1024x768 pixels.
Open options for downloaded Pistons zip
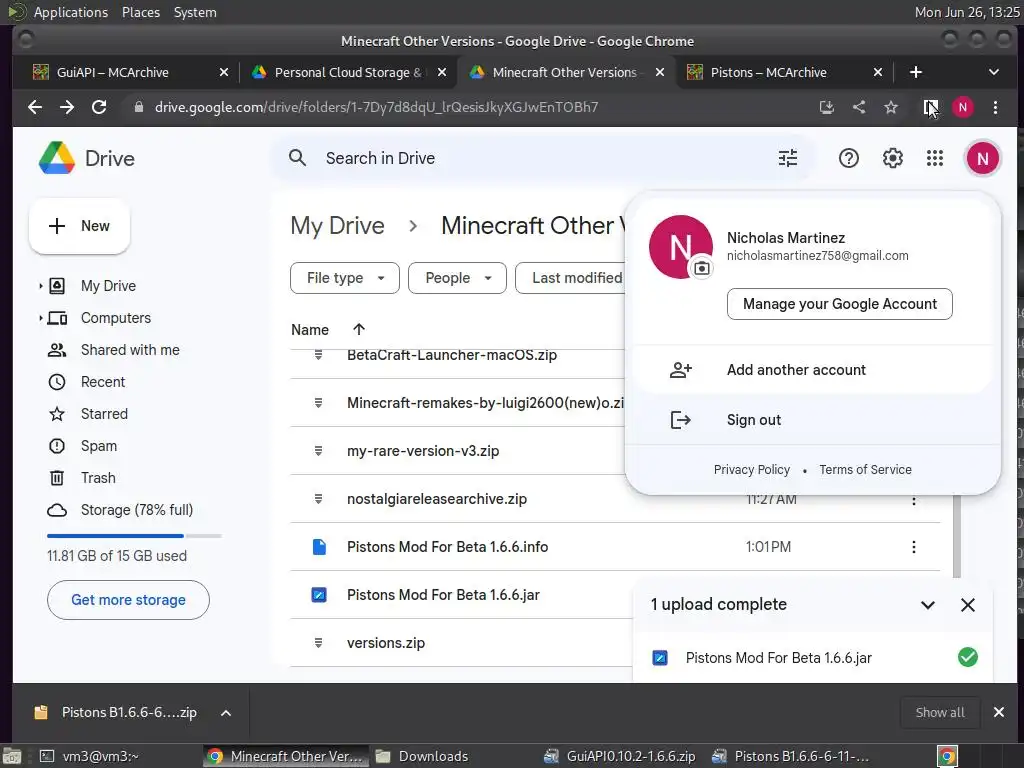tap(225, 712)
